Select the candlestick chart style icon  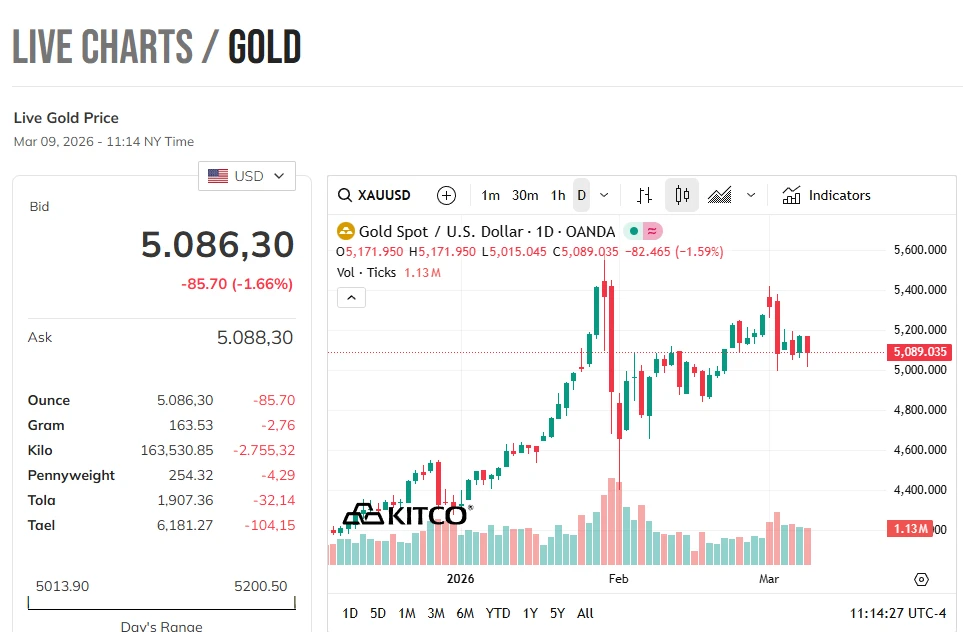click(682, 195)
